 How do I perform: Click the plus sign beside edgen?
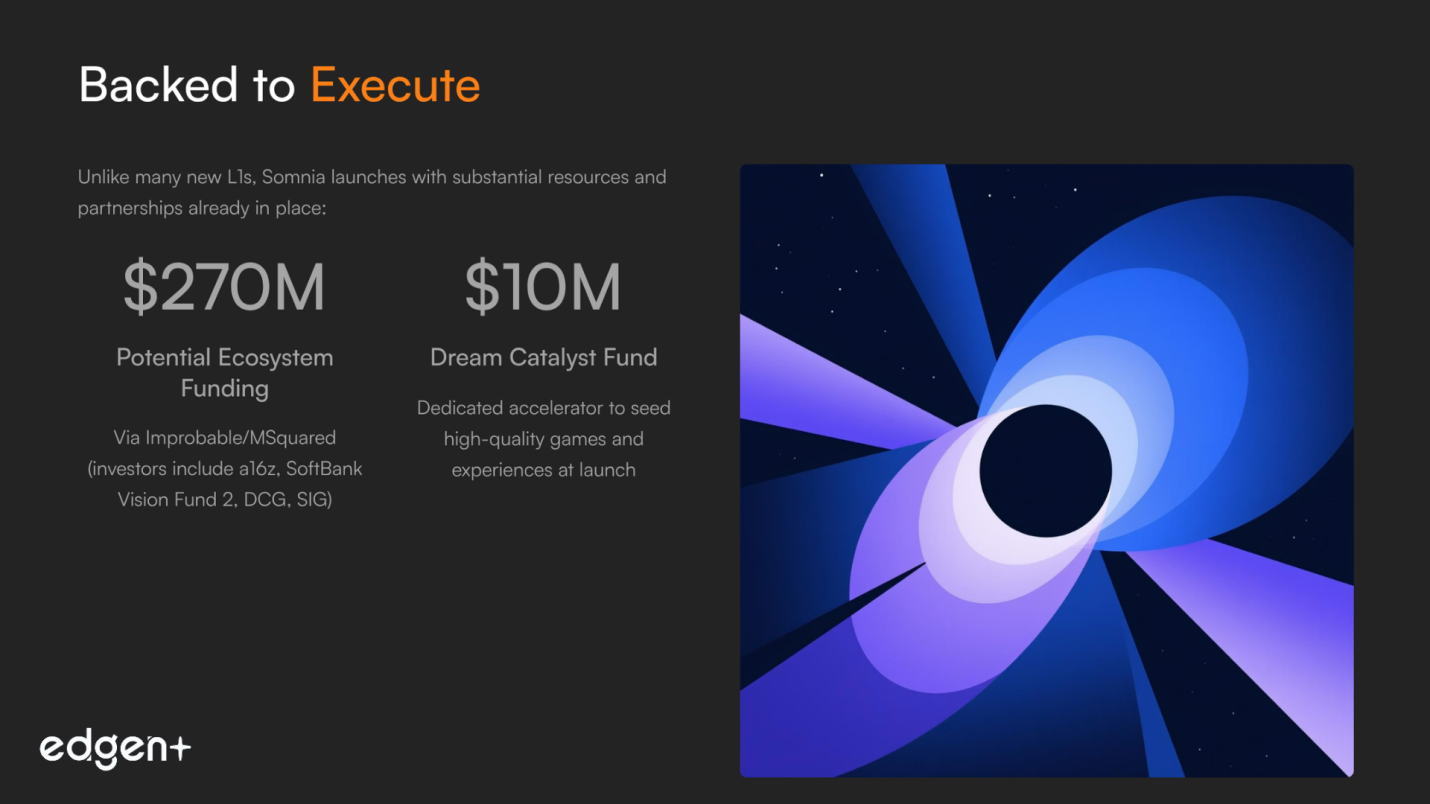pos(179,747)
